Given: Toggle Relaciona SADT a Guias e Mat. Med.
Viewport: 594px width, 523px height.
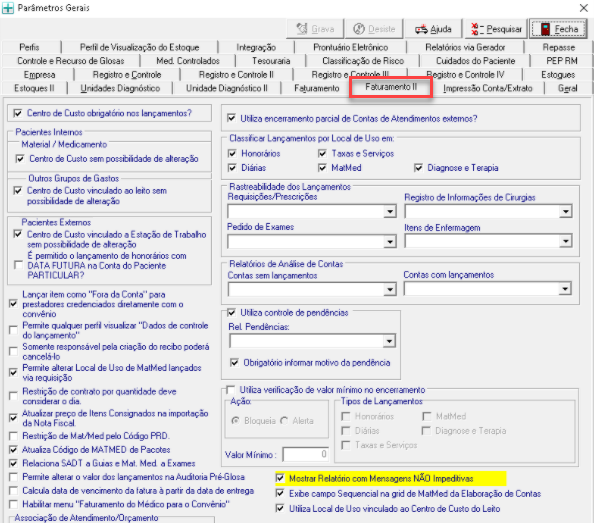Looking at the screenshot, I should coord(13,463).
